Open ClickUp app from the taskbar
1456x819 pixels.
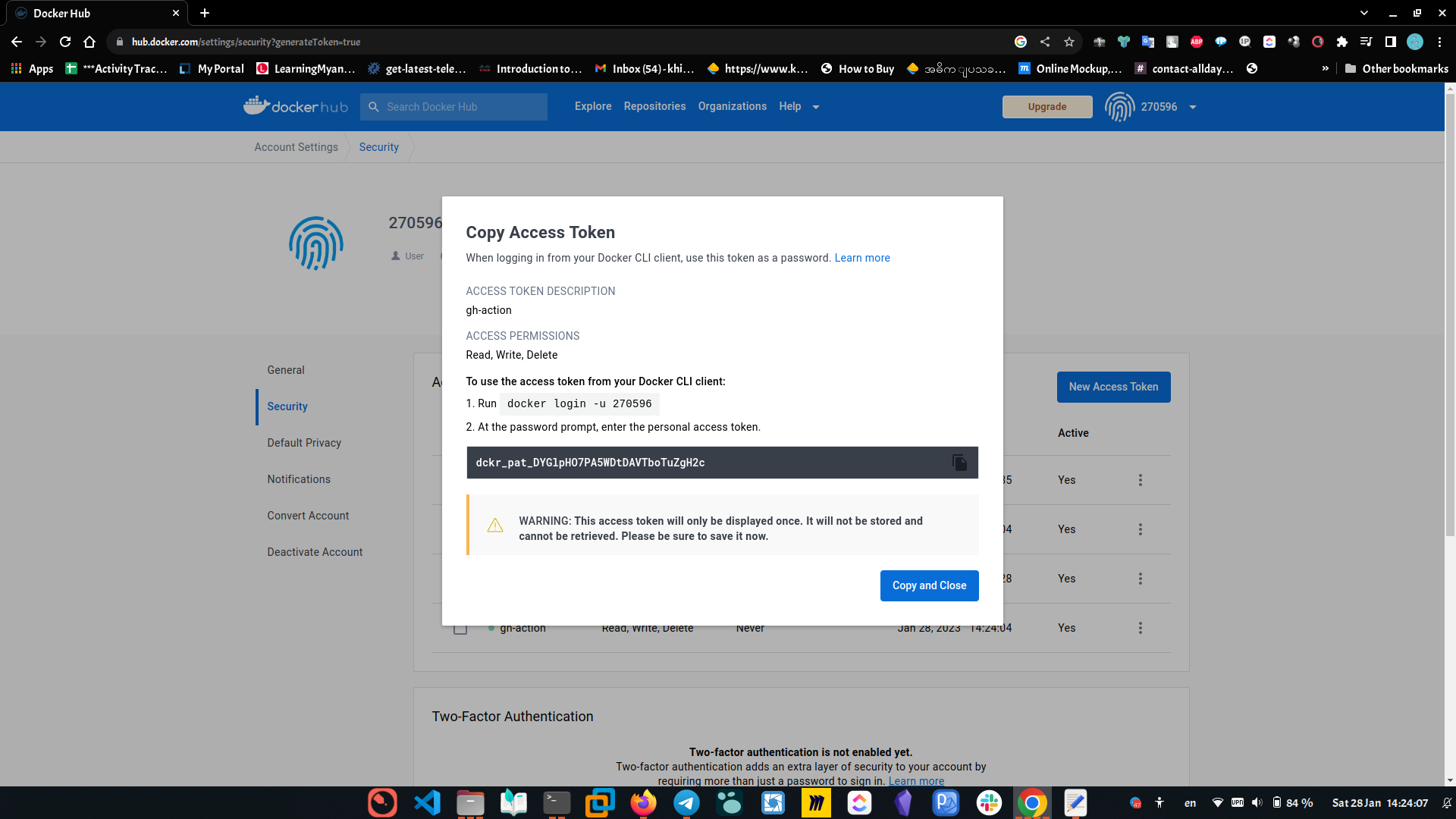859,802
